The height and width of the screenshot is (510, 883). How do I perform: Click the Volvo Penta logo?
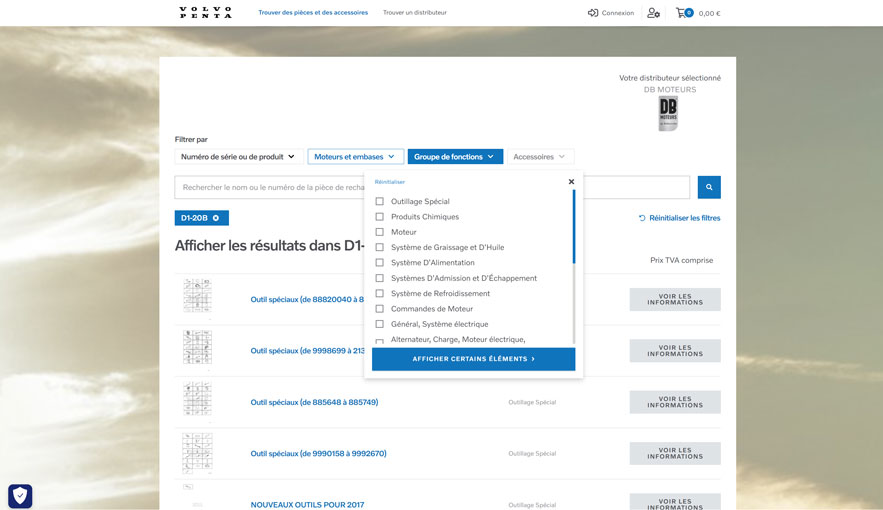205,13
